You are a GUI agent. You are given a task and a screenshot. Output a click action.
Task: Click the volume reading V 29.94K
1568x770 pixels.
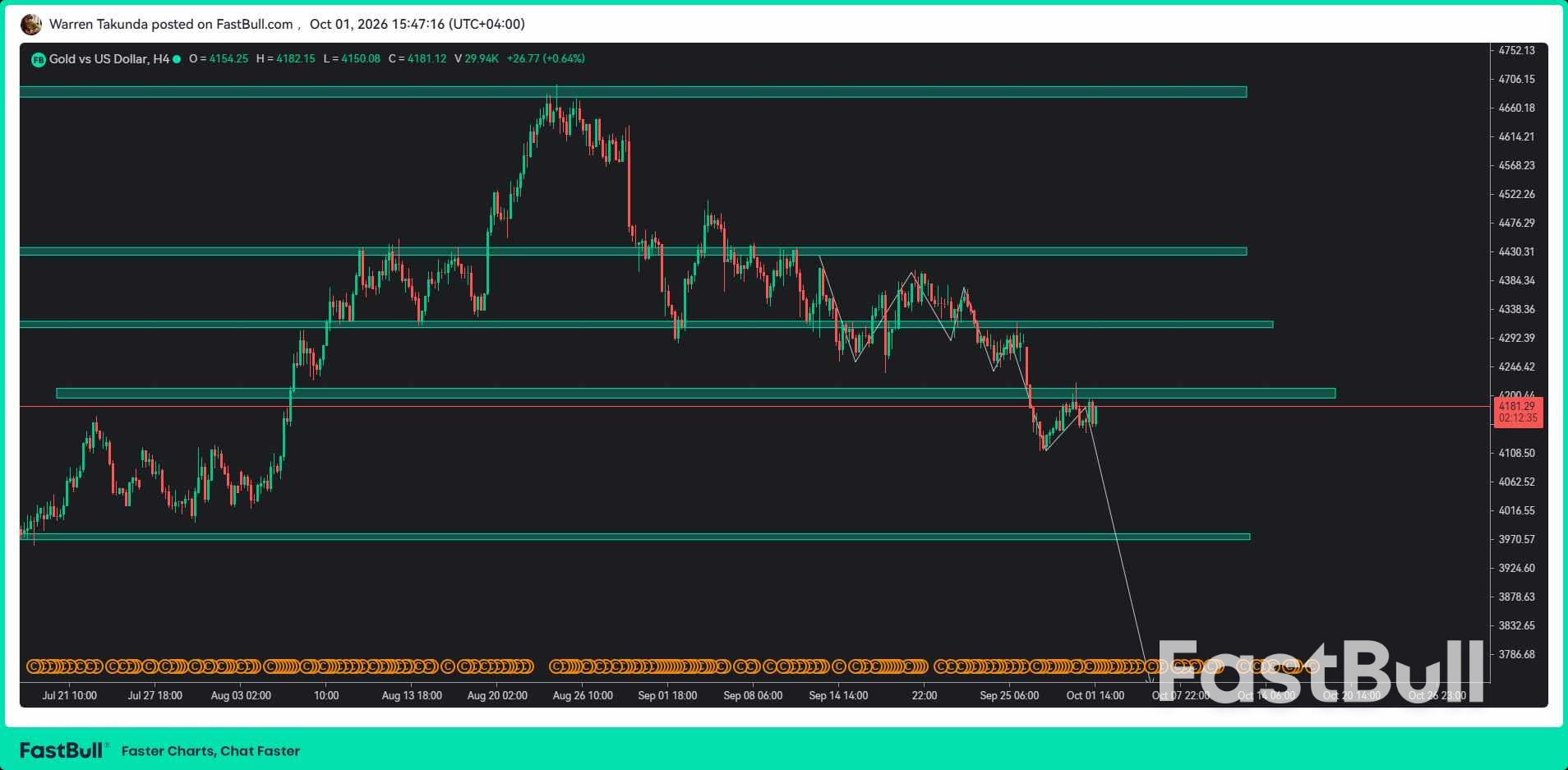click(477, 59)
